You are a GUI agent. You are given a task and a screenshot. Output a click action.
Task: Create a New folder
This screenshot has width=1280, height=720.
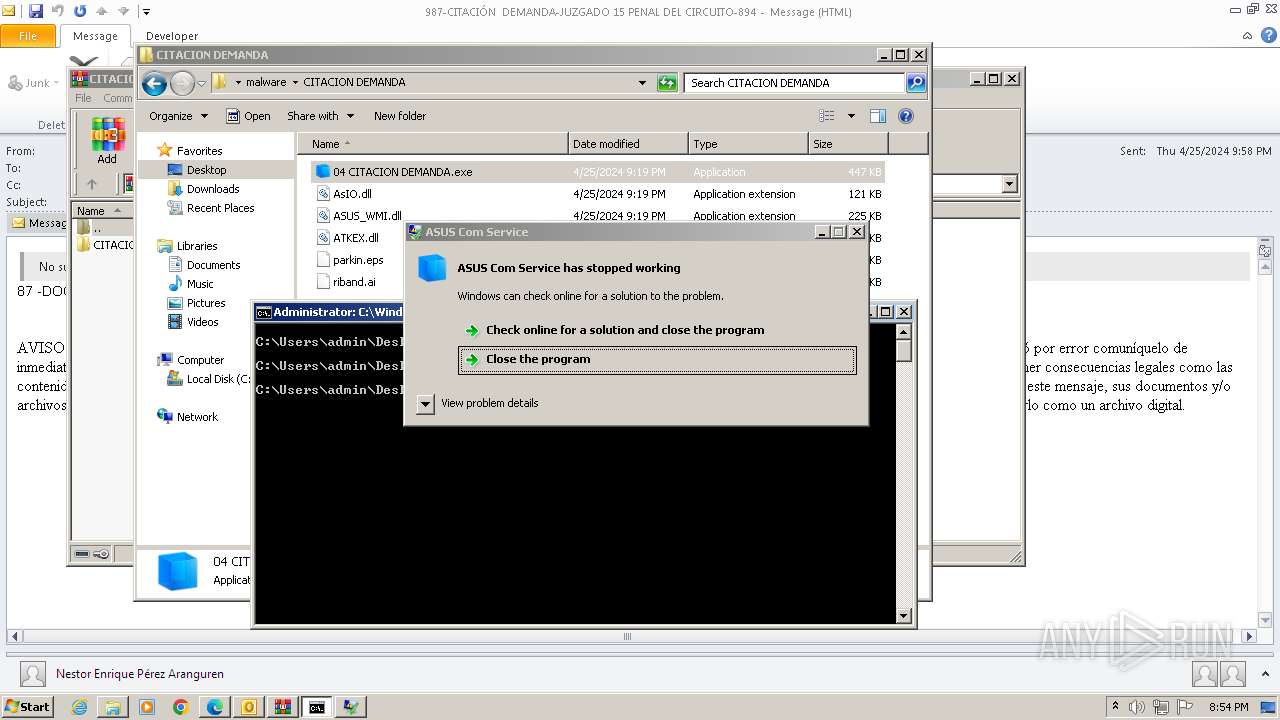[400, 116]
